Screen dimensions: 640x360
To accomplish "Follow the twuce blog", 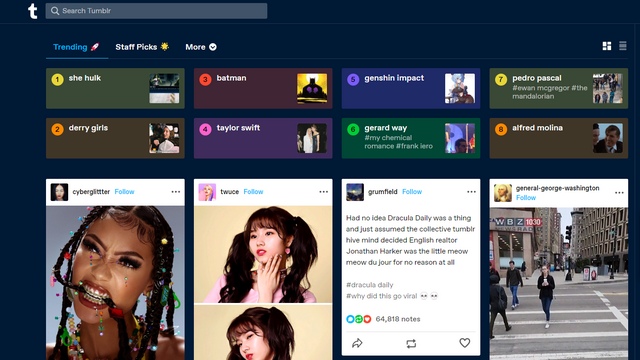I will pyautogui.click(x=253, y=192).
